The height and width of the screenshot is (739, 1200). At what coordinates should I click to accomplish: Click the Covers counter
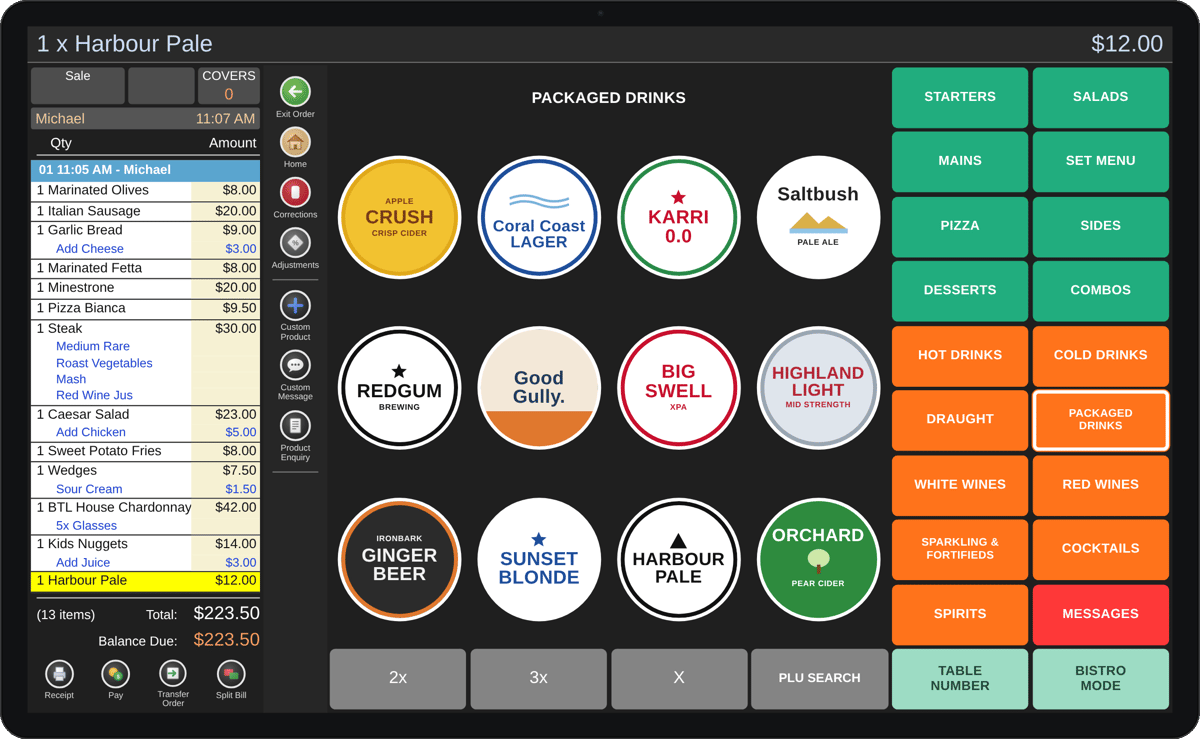click(x=229, y=85)
